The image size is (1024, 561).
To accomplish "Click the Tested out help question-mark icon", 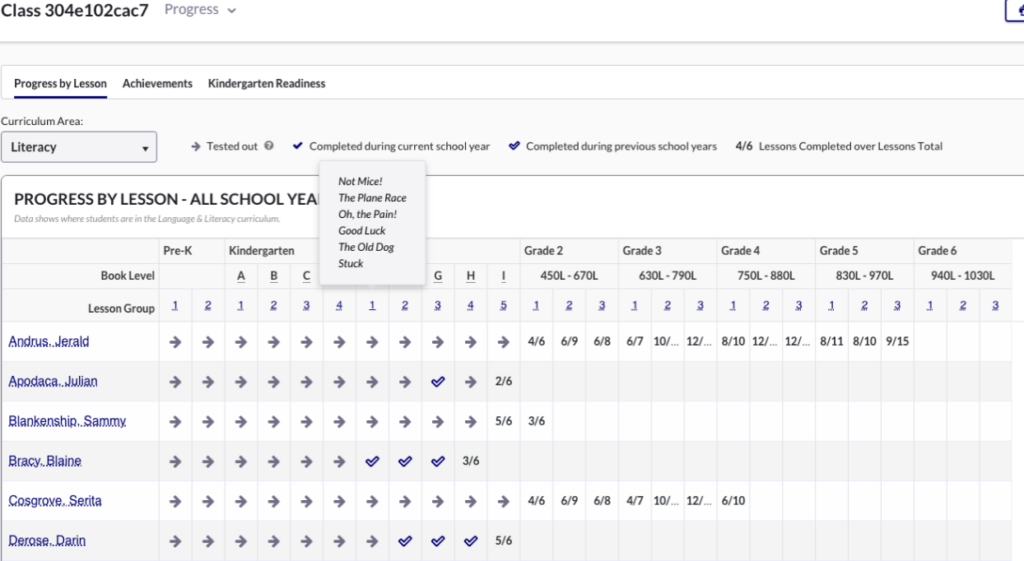I will click(269, 146).
